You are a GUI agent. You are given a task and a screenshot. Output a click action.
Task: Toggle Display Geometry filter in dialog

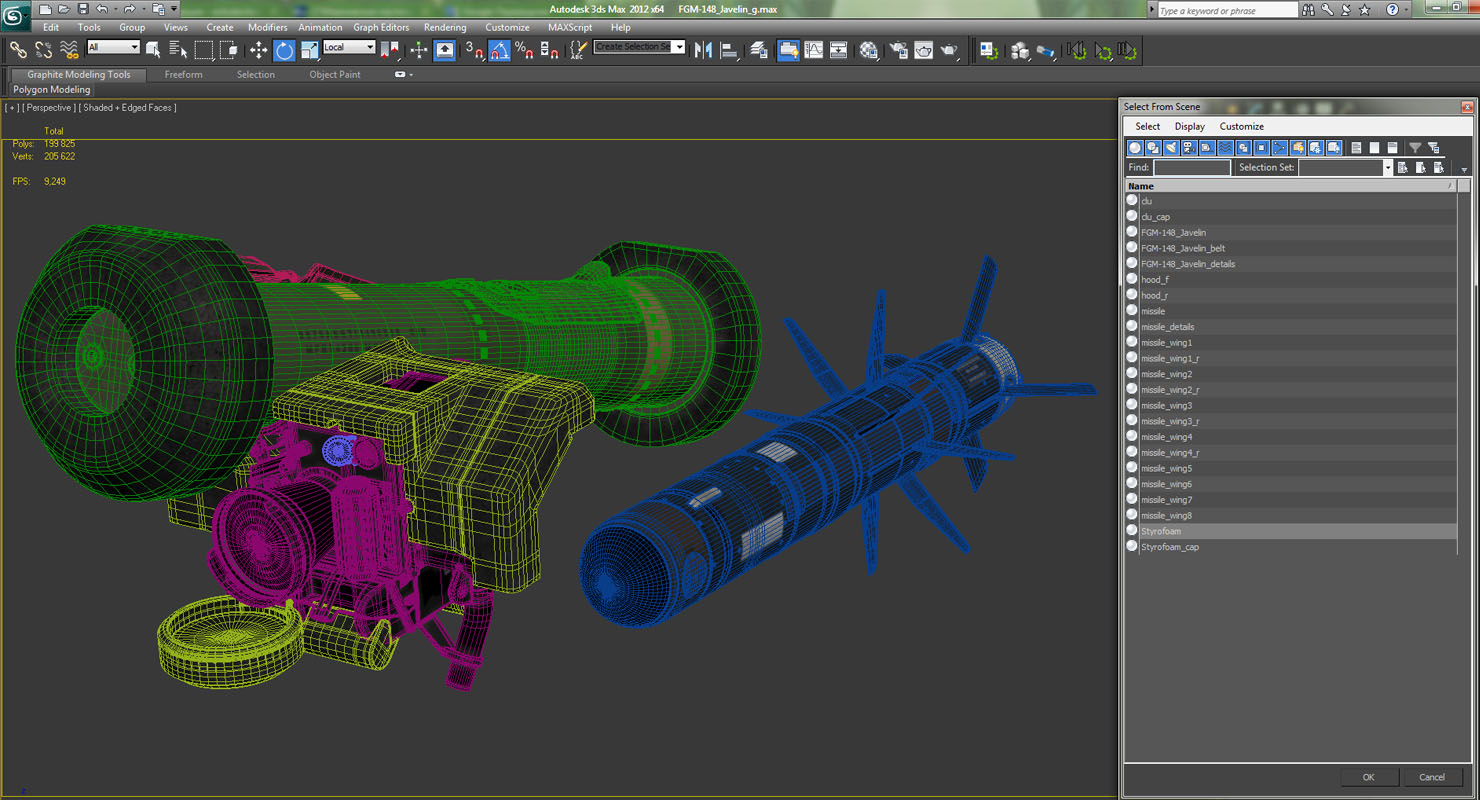(1135, 148)
